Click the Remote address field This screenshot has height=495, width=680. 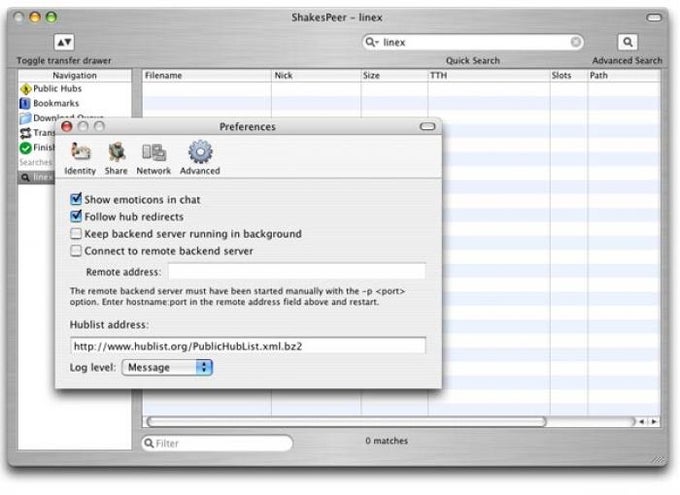(297, 272)
